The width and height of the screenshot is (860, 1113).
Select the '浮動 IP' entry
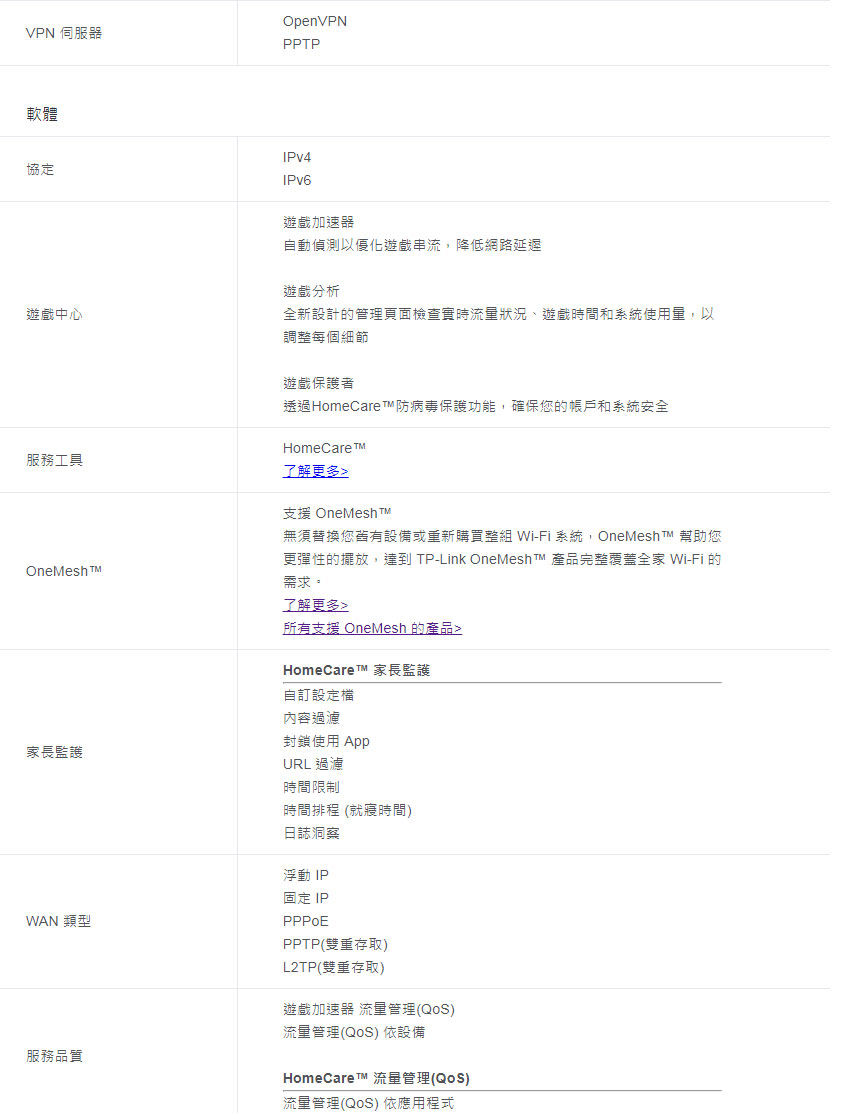(x=306, y=875)
